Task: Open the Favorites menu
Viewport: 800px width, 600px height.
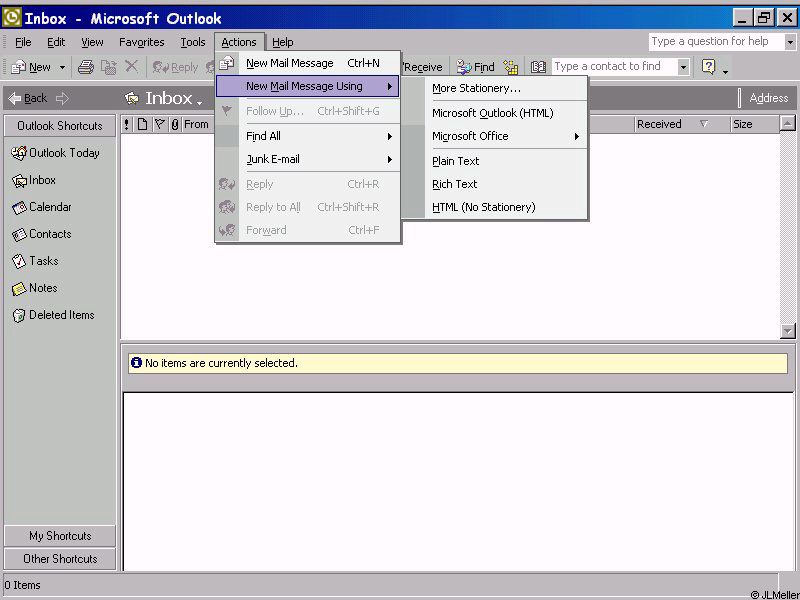Action: (141, 42)
